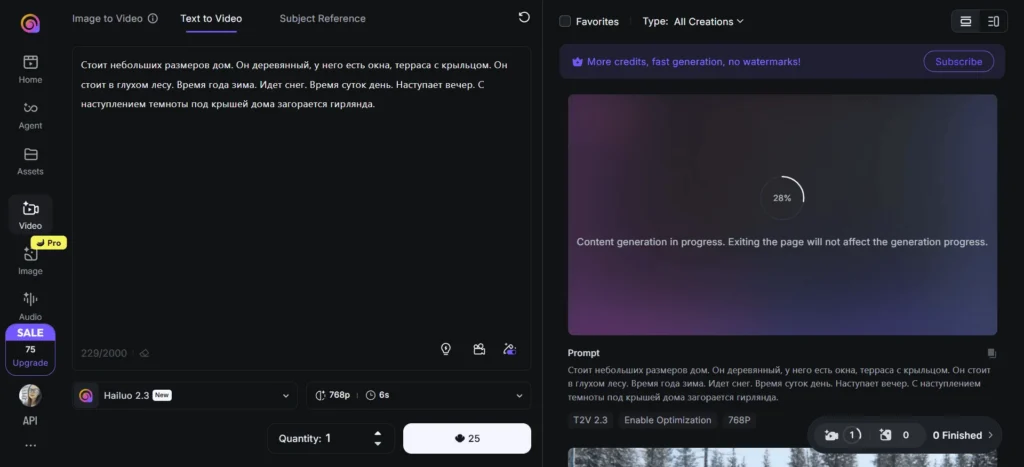
Task: Click the lightbulb prompt inspiration icon
Action: point(446,349)
